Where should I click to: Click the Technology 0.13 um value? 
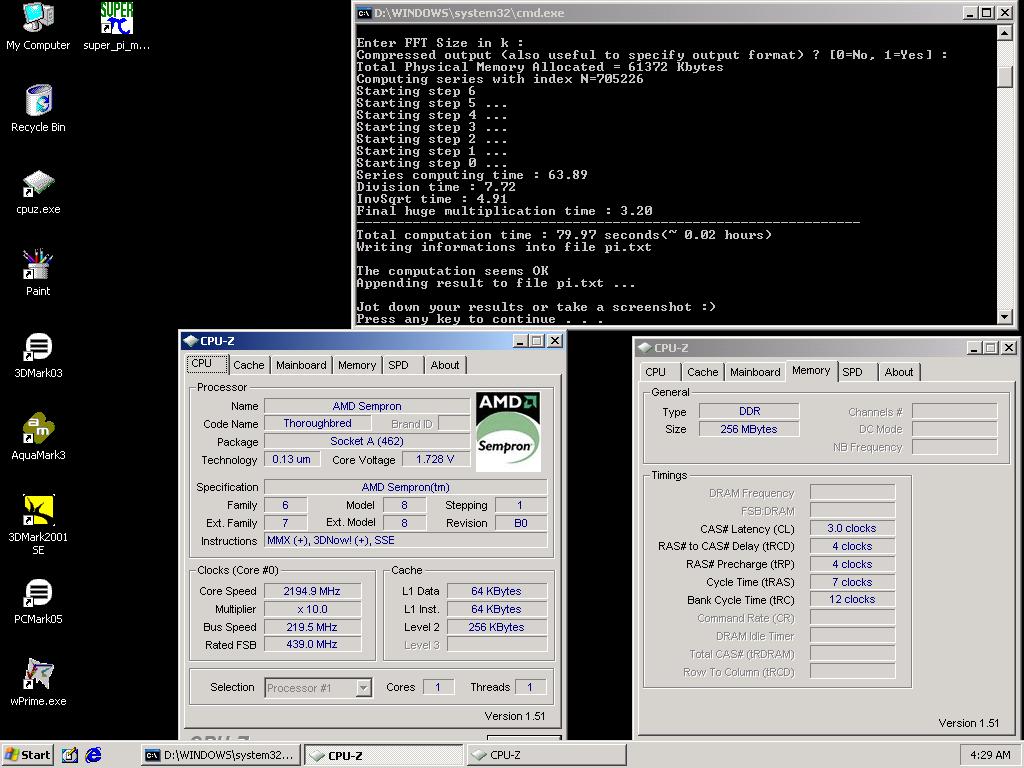coord(292,459)
